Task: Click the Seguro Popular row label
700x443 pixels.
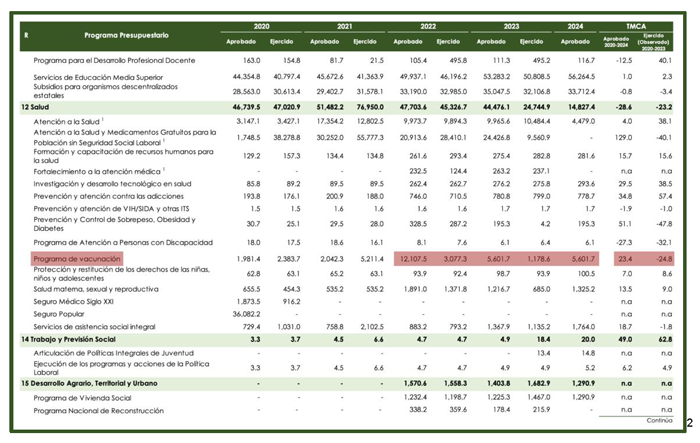Action: 61,313
